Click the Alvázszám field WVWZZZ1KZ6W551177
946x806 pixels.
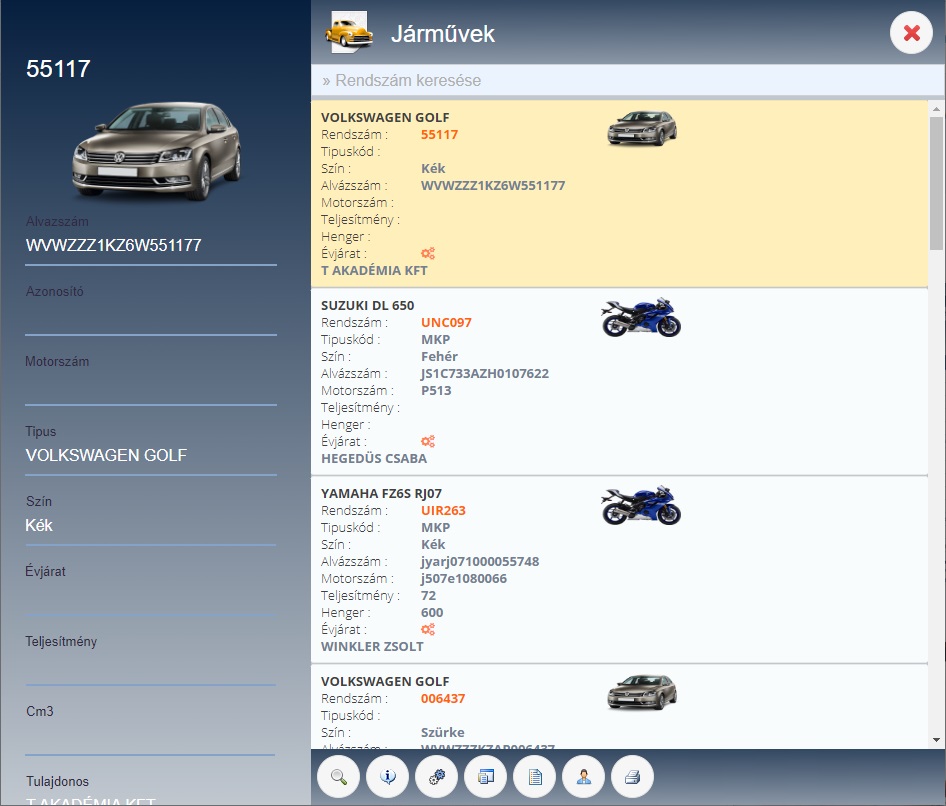[x=151, y=246]
